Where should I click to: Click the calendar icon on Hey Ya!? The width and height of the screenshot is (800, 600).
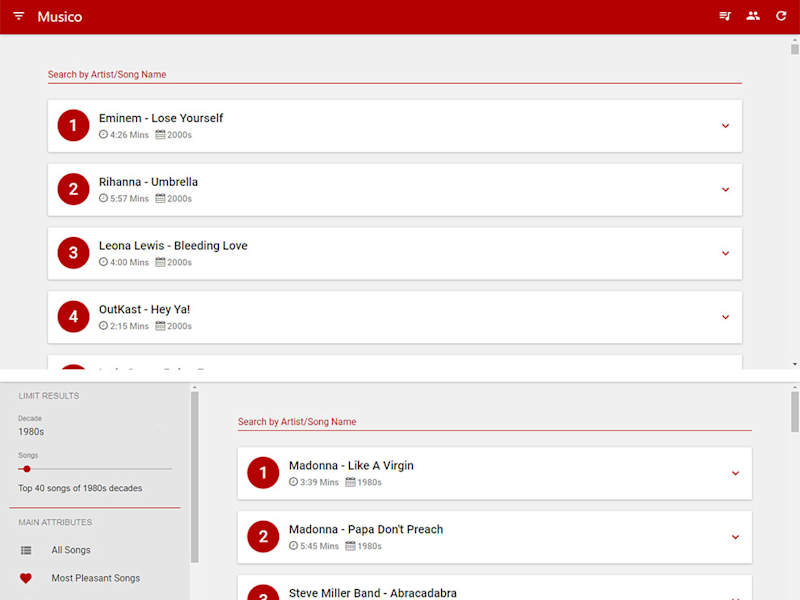pos(160,326)
